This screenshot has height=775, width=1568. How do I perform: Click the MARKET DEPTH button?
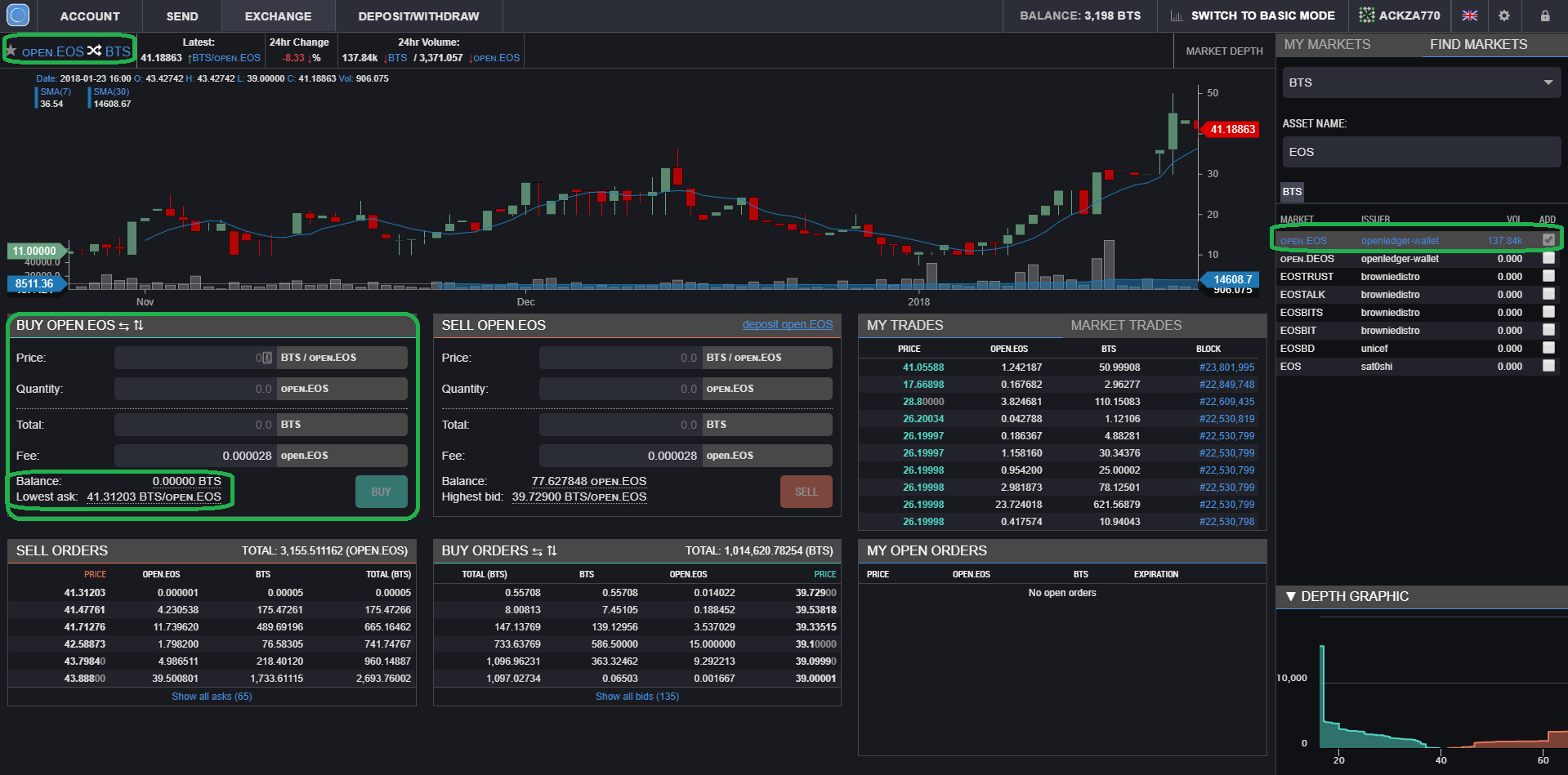(x=1224, y=51)
